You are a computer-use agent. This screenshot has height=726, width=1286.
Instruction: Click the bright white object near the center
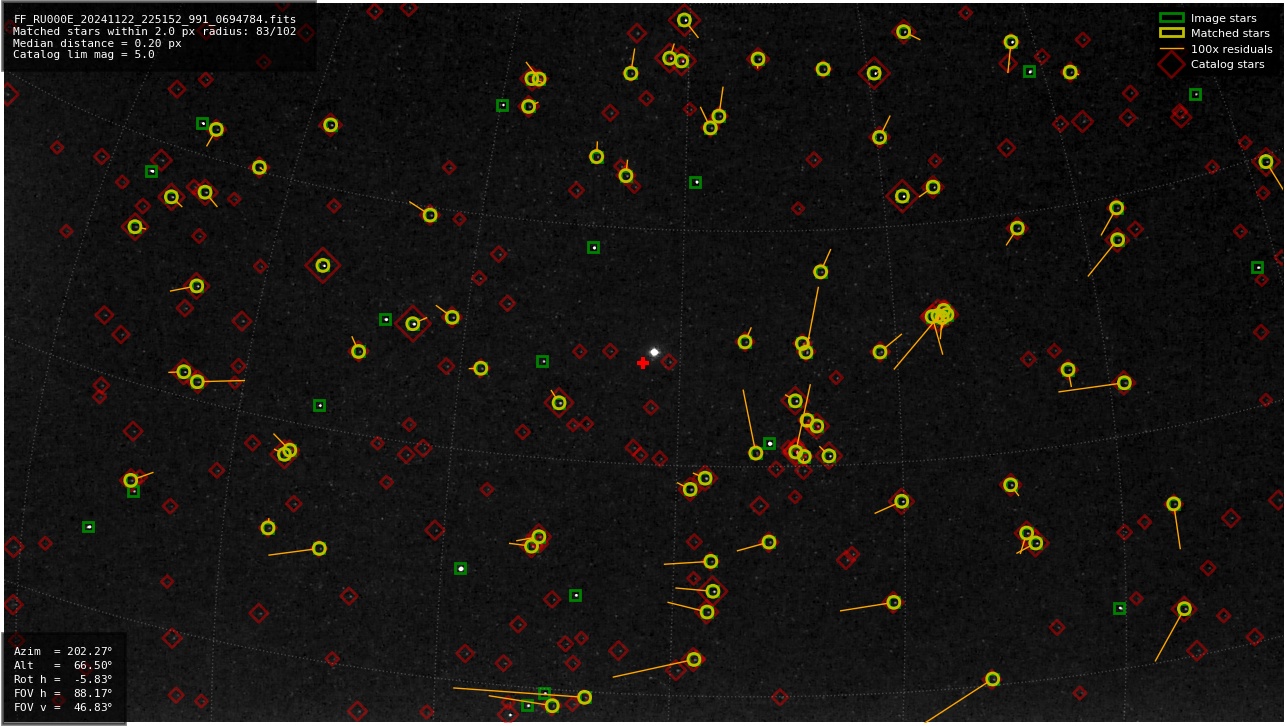click(655, 352)
